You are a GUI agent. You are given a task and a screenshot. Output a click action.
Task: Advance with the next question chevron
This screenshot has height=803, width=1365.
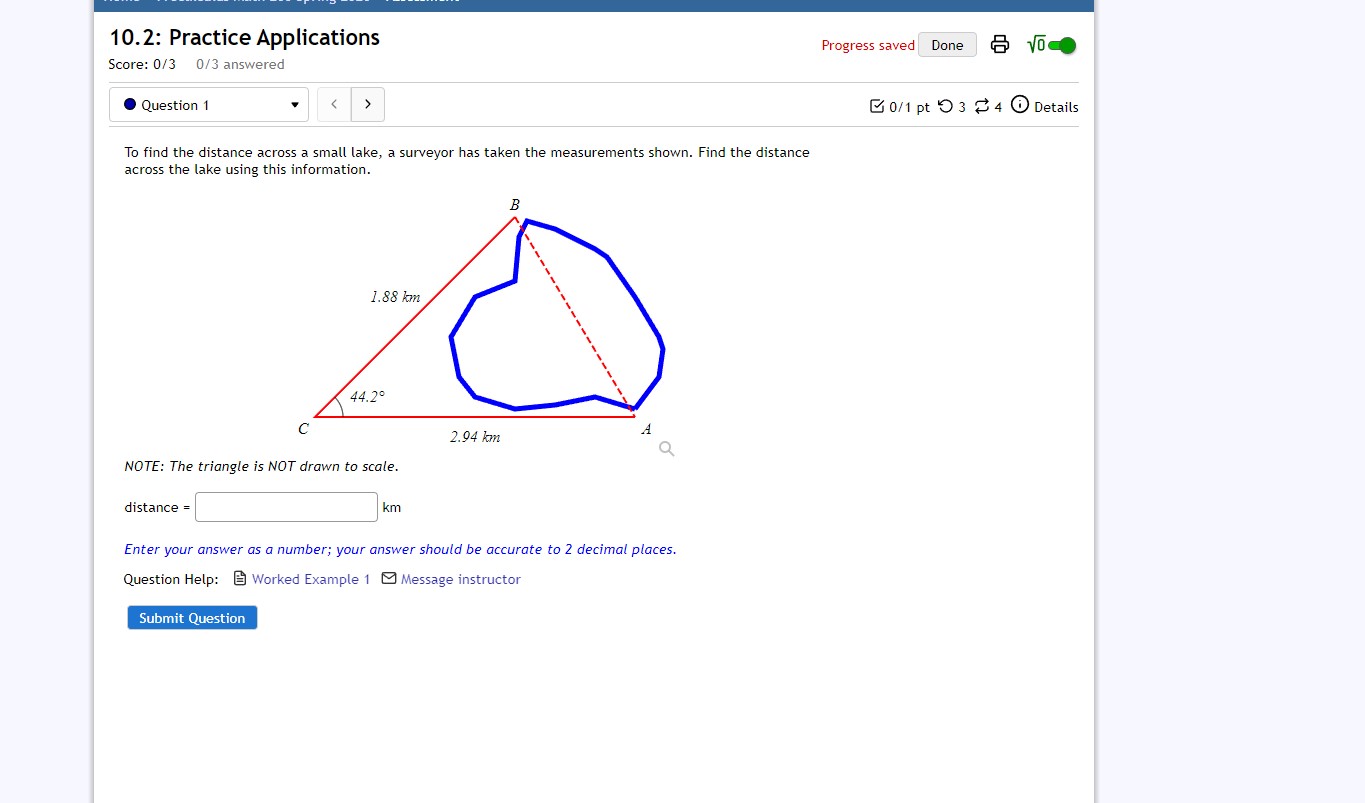pyautogui.click(x=367, y=104)
